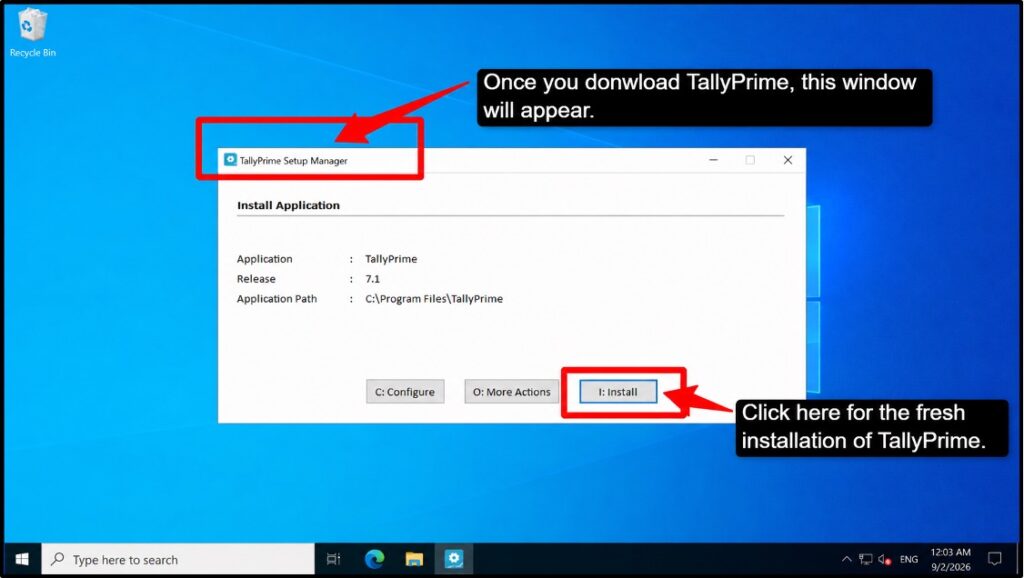Switch the ENG input language indicator

tap(908, 560)
